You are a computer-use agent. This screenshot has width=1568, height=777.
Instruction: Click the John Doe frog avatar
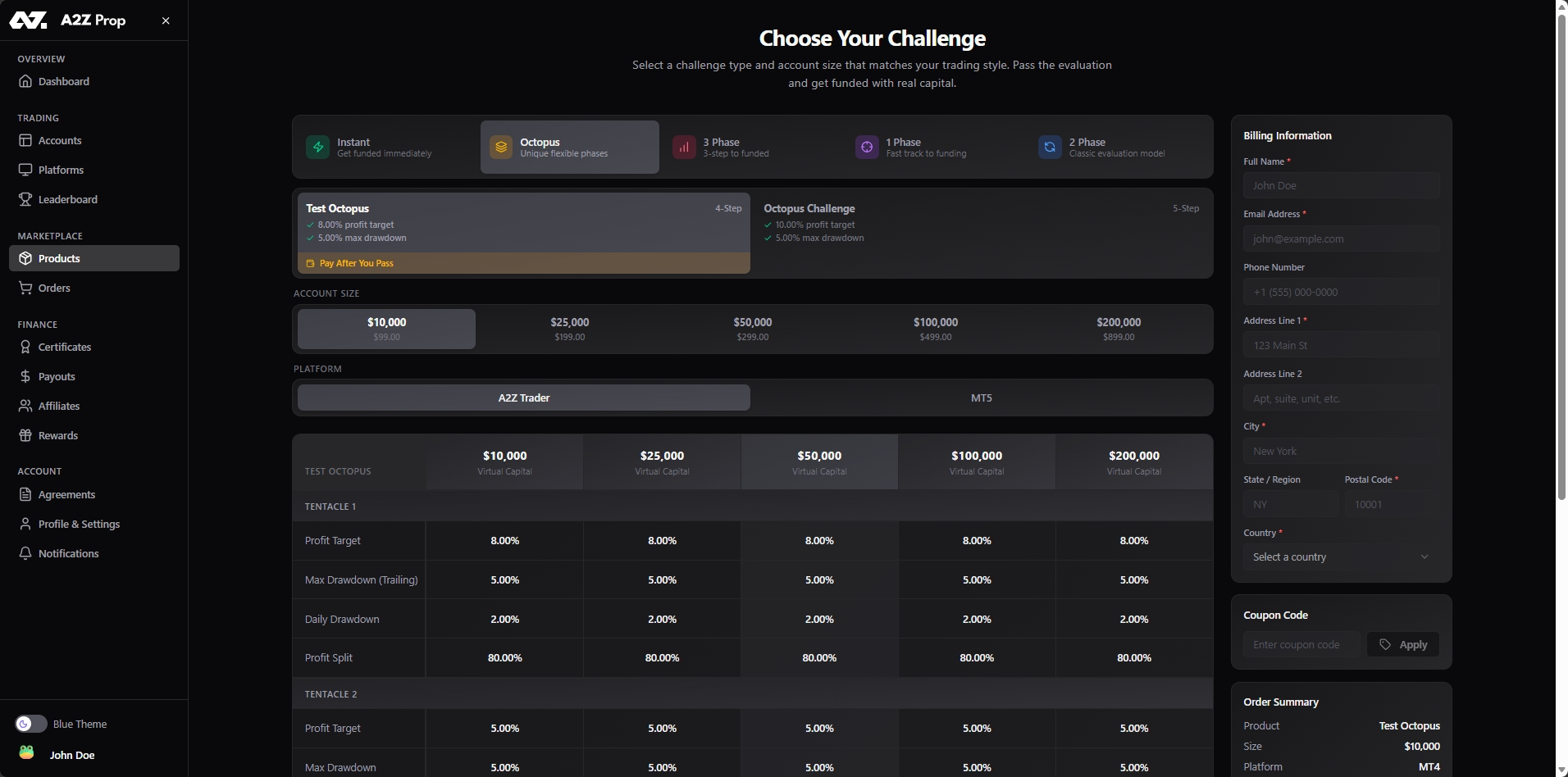click(x=27, y=753)
